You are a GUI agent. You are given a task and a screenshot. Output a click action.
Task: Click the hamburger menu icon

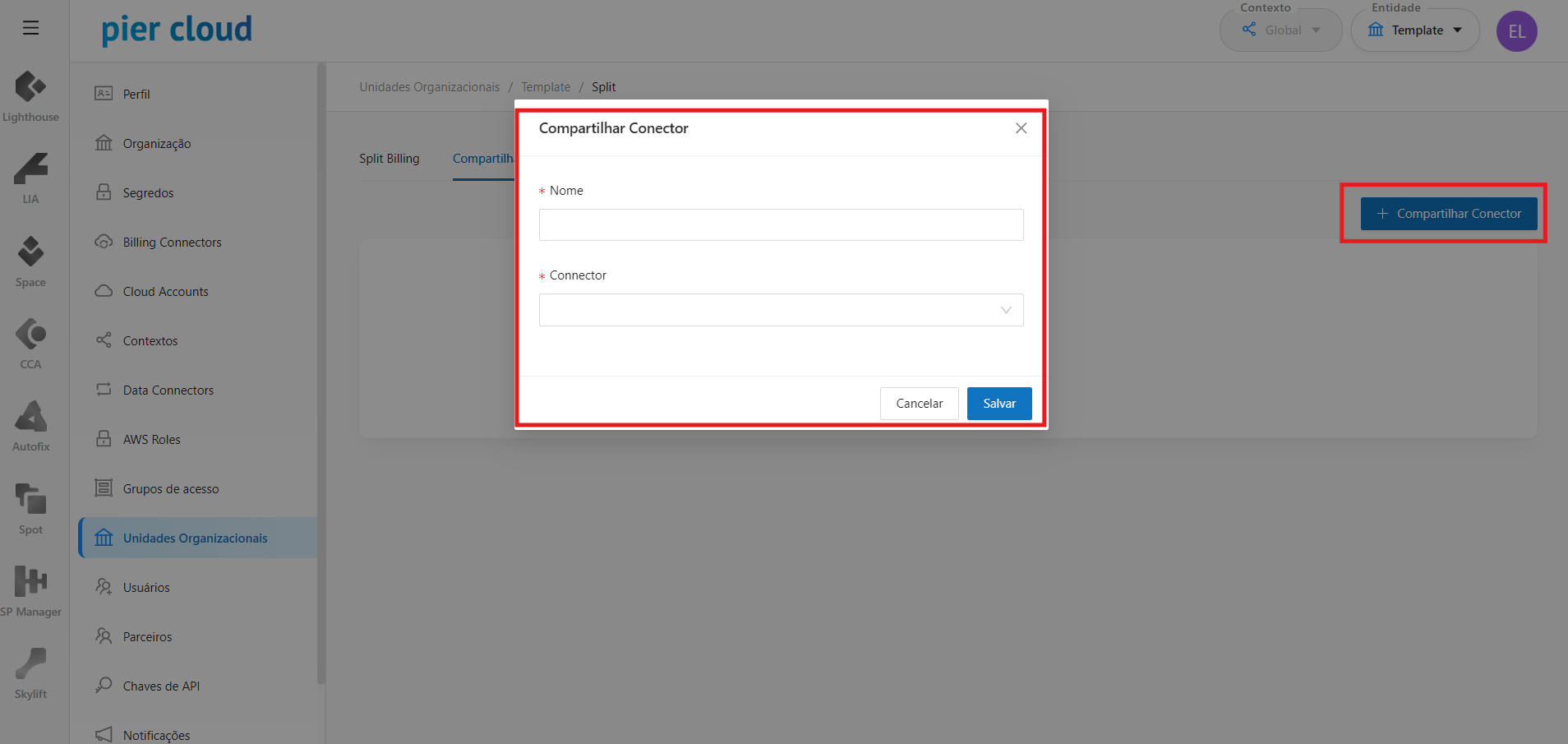[x=31, y=28]
